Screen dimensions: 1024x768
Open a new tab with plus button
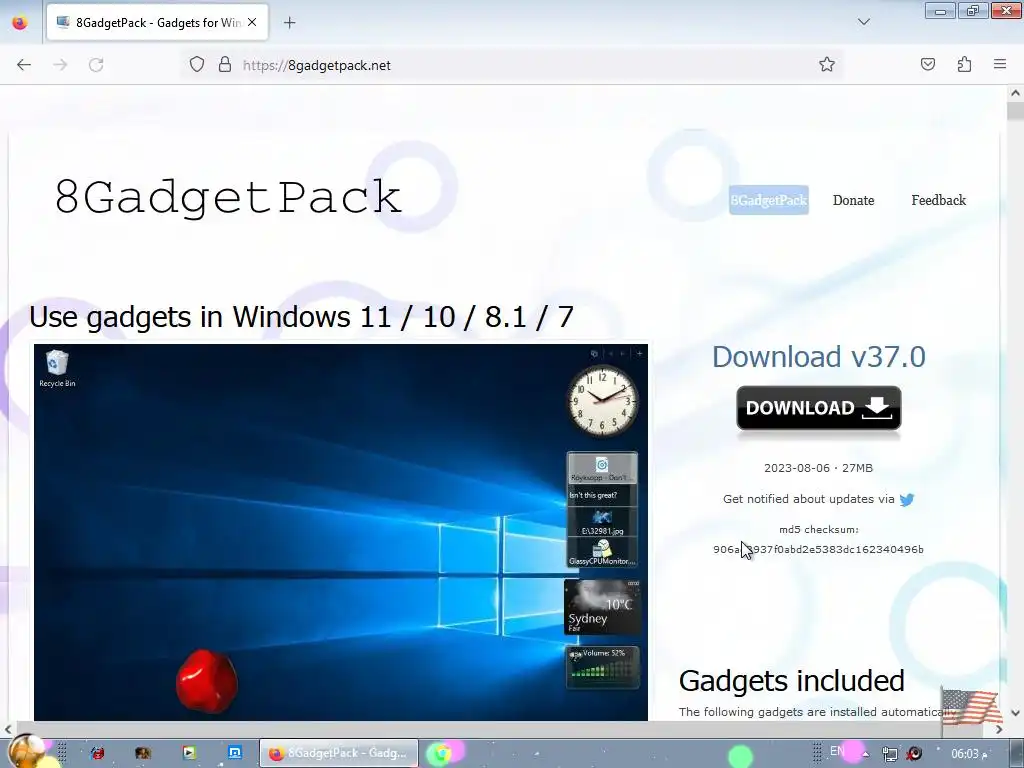point(289,23)
